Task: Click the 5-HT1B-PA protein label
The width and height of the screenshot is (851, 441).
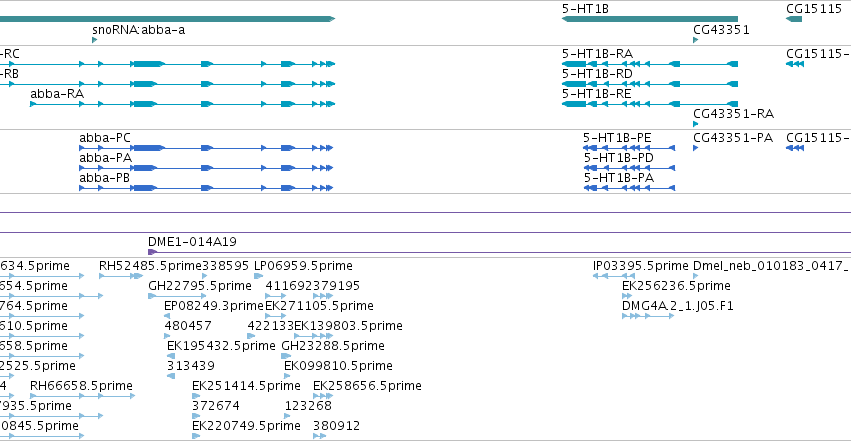Action: pos(619,178)
